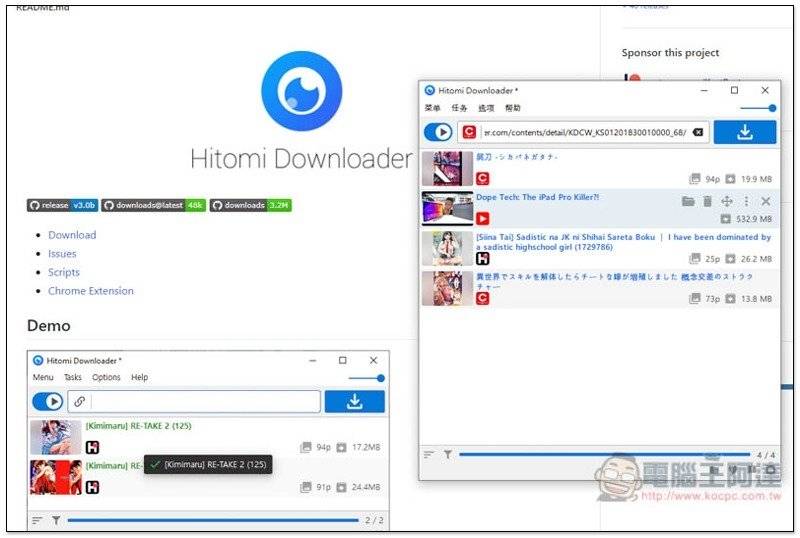The image size is (800, 538).
Task: Click the blue download button beside the URL field
Action: [x=744, y=132]
